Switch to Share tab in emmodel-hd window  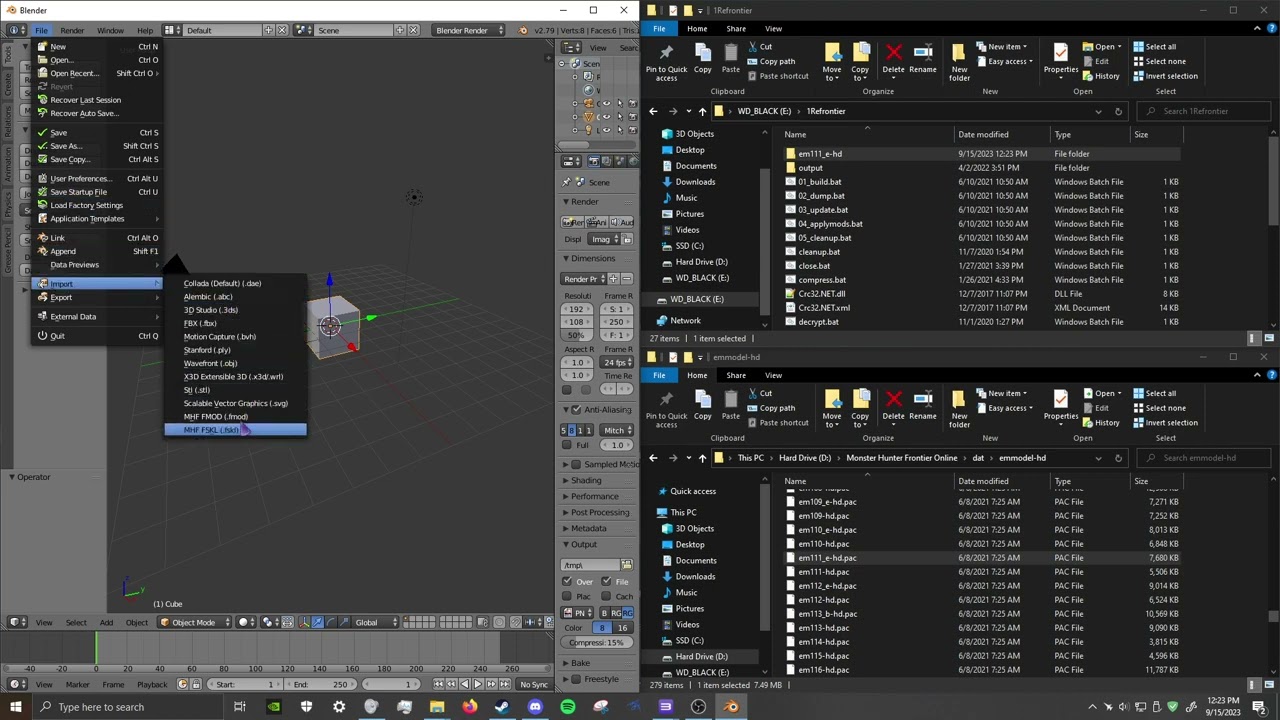click(736, 376)
